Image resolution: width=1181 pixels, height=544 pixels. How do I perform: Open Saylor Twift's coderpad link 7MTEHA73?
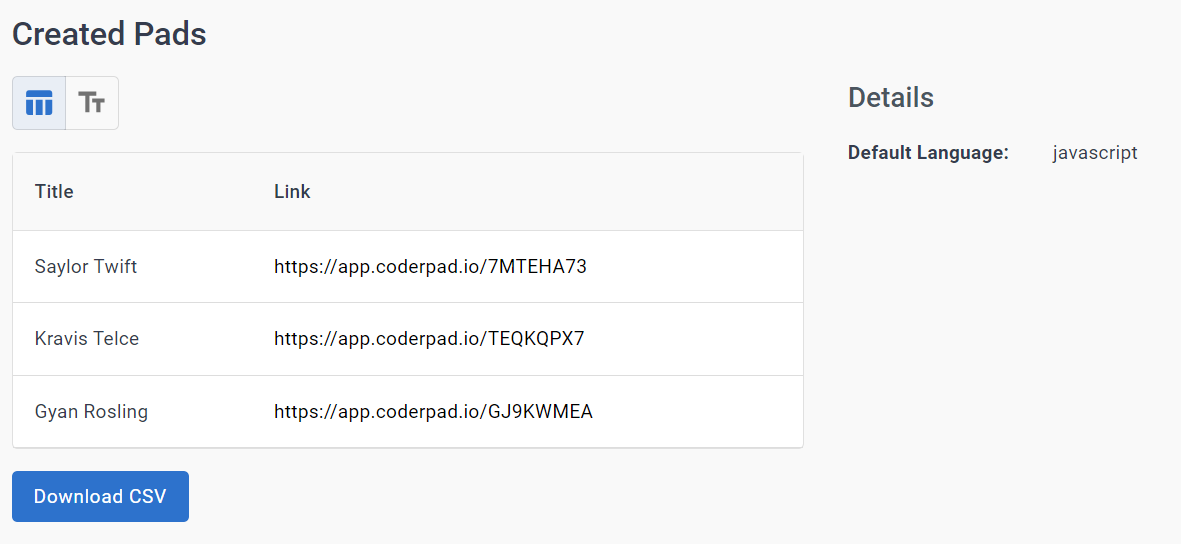[x=430, y=267]
